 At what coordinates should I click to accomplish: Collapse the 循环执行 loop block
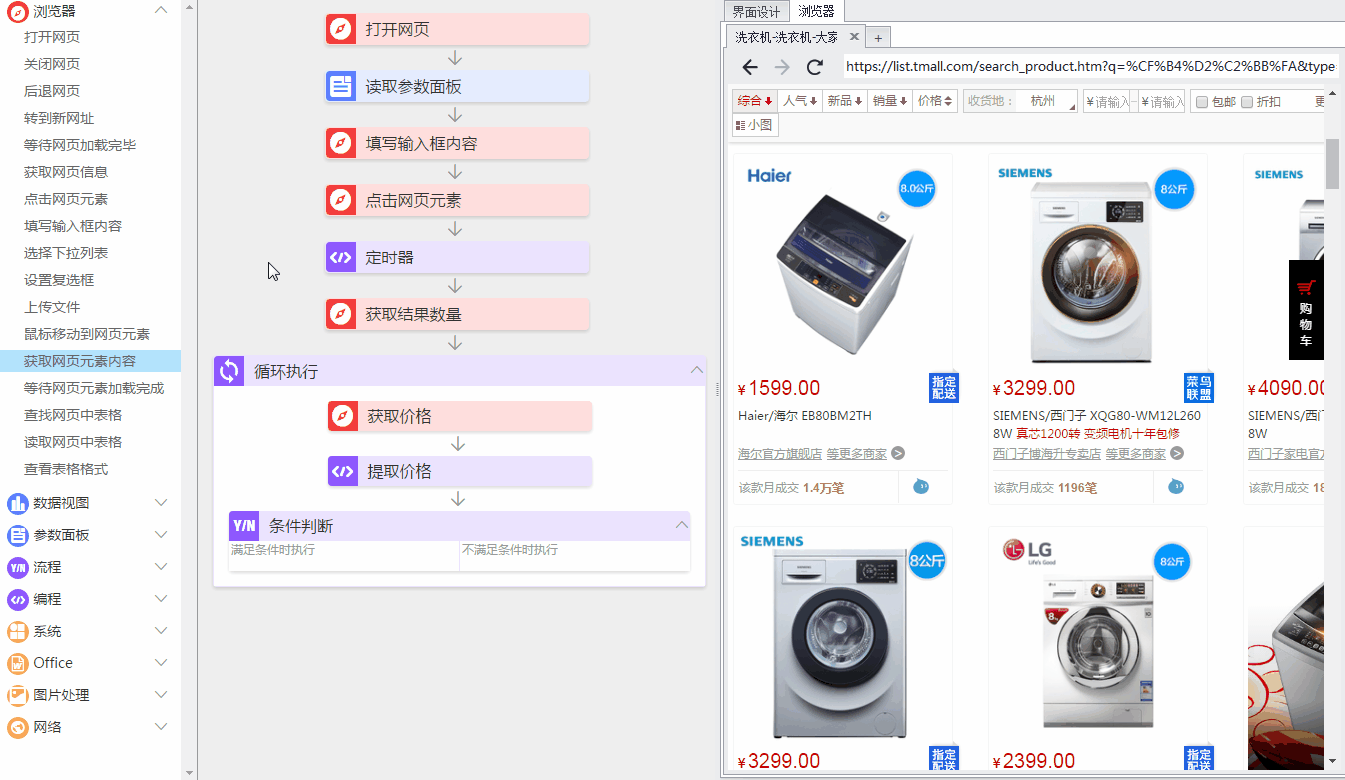pos(697,371)
